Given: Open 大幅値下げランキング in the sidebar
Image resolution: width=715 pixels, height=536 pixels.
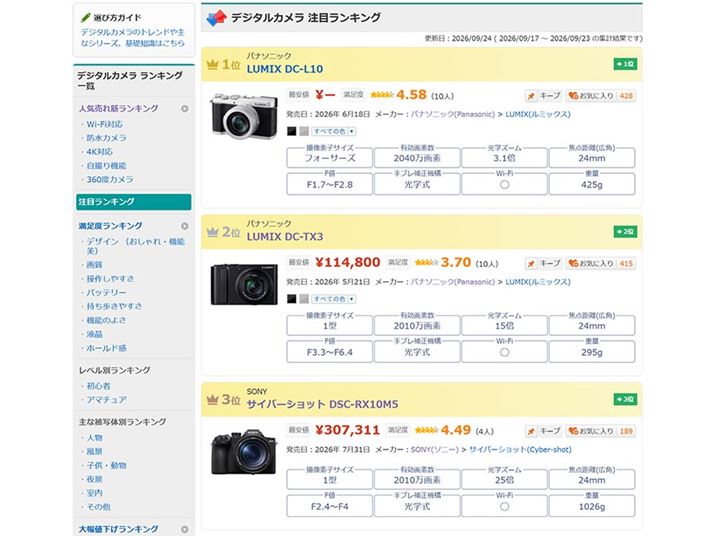Looking at the screenshot, I should click(x=119, y=529).
